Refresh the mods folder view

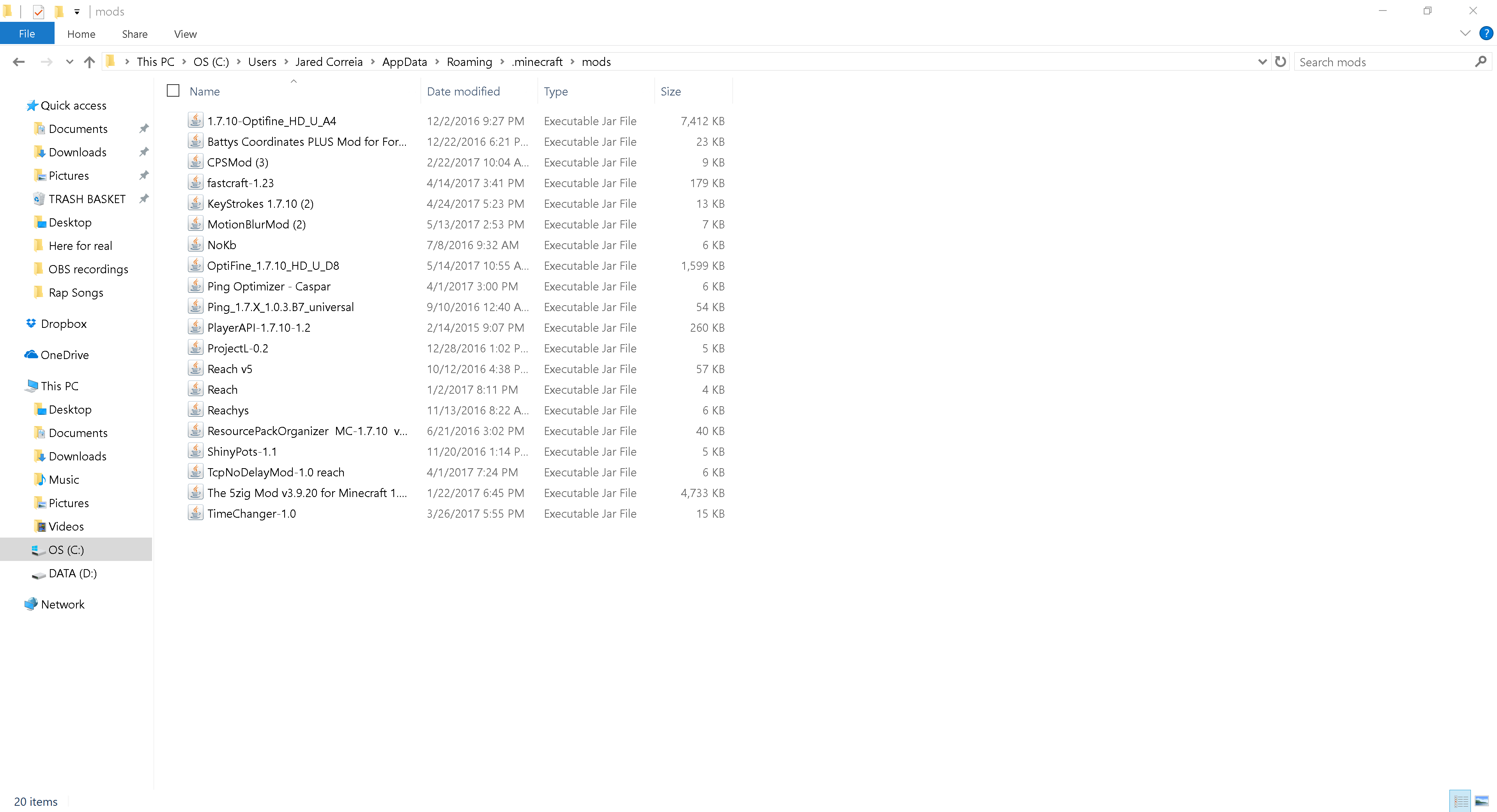click(x=1280, y=62)
